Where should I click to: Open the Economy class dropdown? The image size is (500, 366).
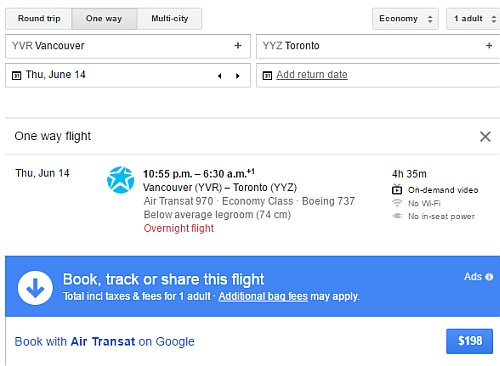click(405, 19)
